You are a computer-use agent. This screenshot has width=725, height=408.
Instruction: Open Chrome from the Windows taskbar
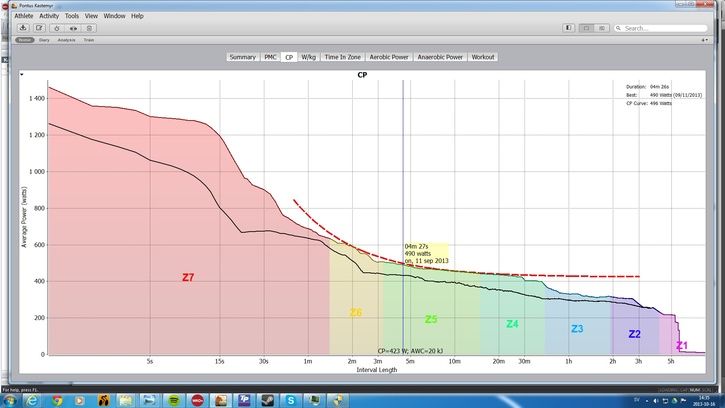[x=57, y=399]
